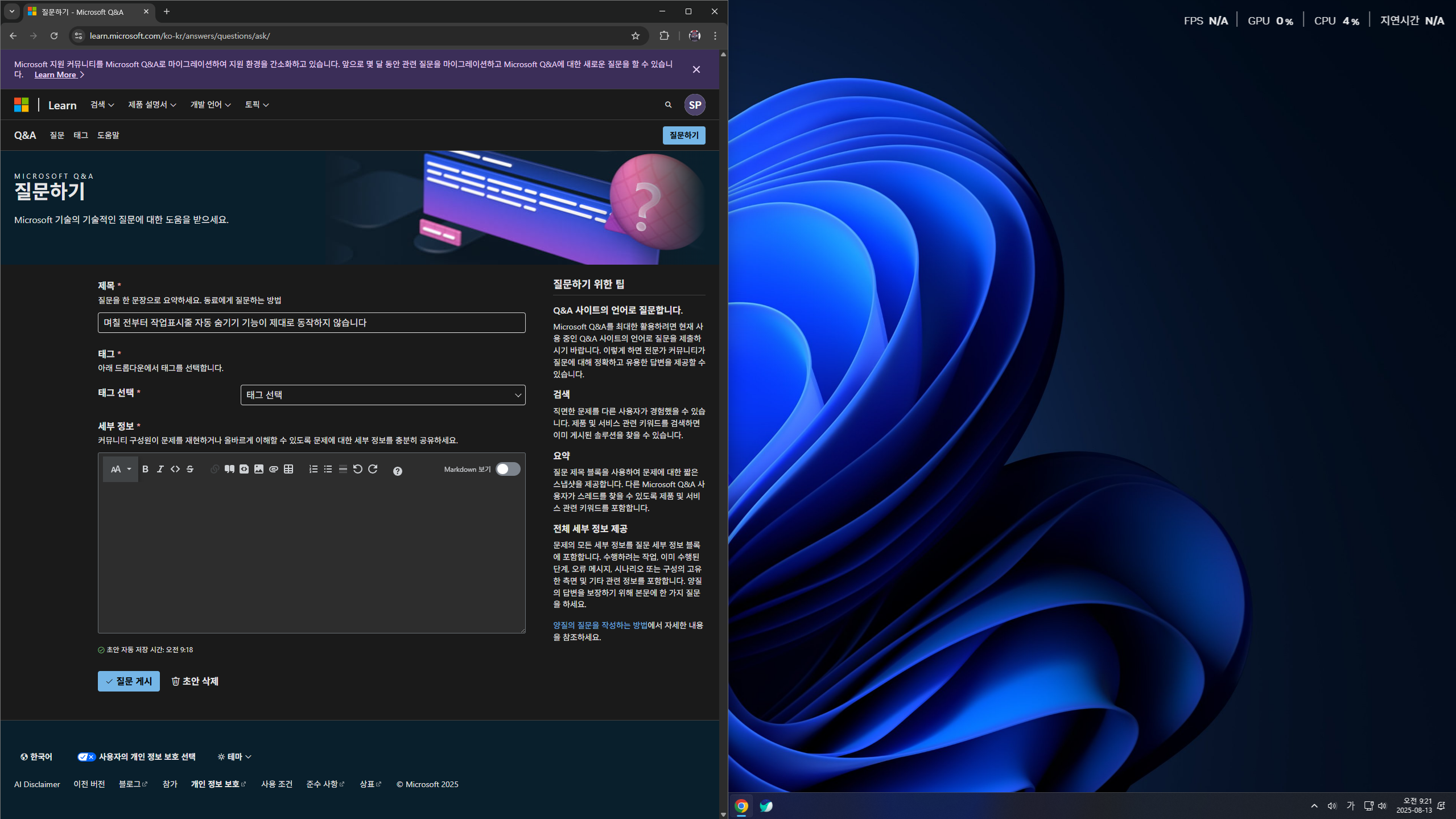Open 양질의 질문을 작성하는 방법 link
Viewport: 1456px width, 819px height.
(x=600, y=625)
